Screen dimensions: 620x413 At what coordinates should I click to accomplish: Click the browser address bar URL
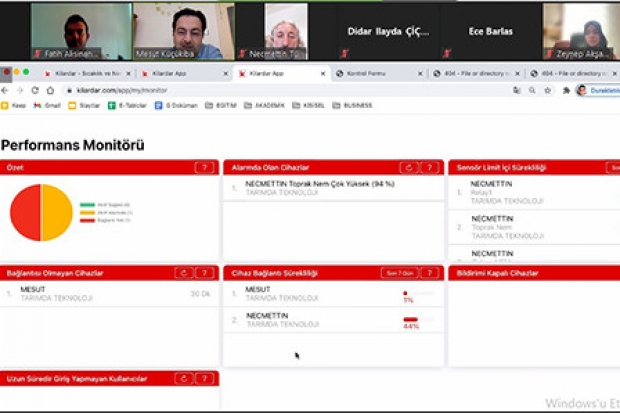[x=120, y=90]
